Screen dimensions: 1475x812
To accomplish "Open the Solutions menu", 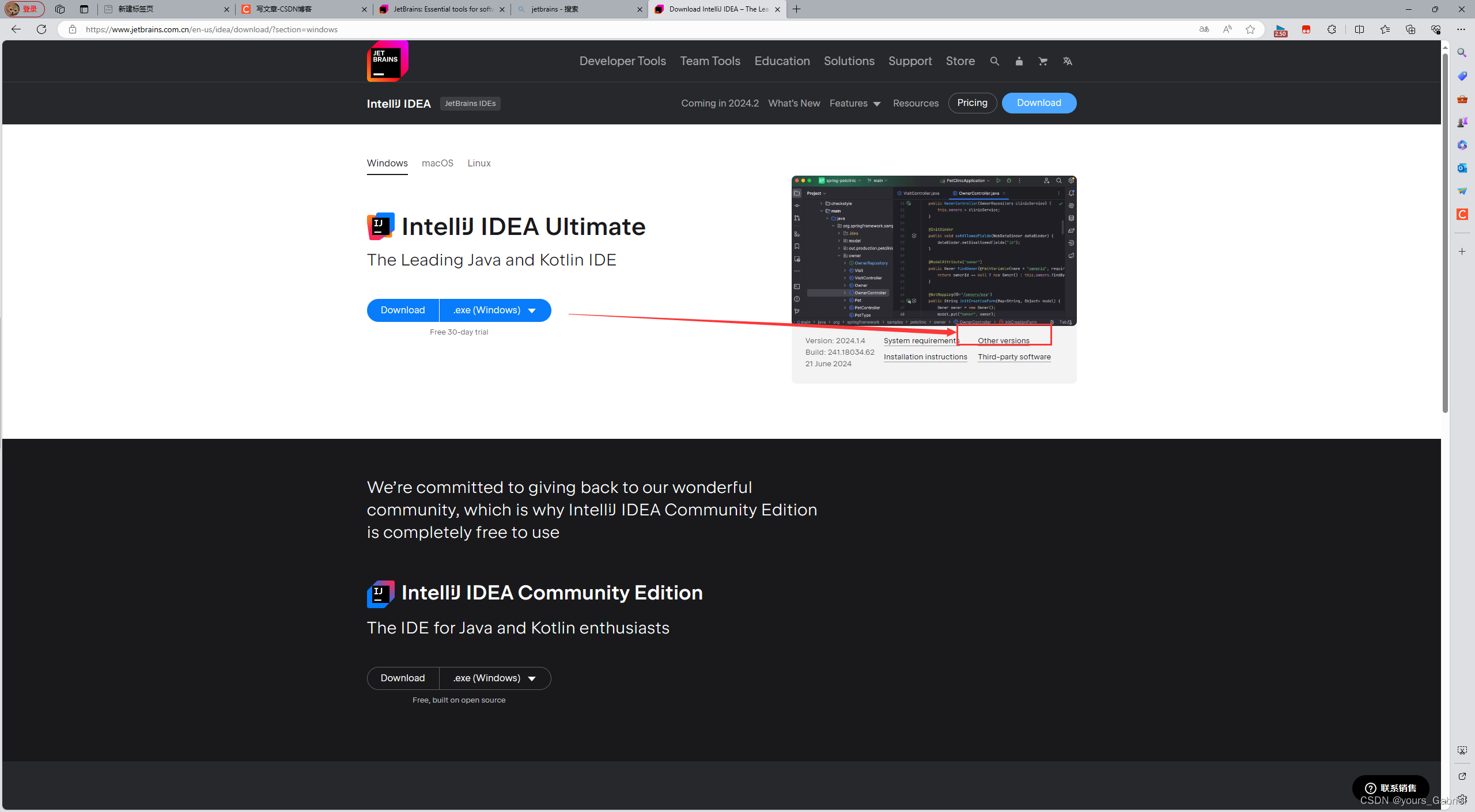I will (849, 61).
